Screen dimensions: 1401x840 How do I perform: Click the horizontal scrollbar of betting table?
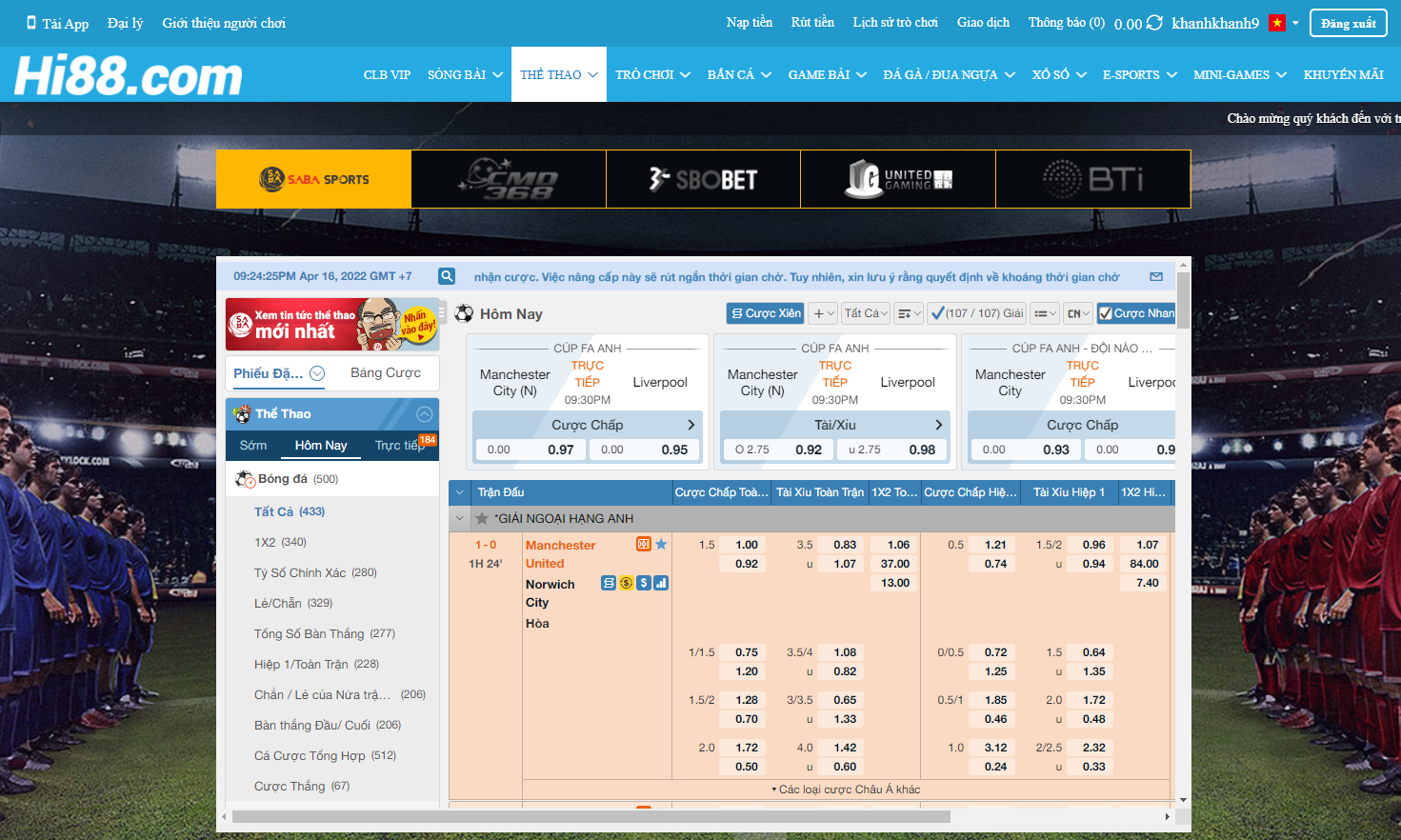click(590, 816)
